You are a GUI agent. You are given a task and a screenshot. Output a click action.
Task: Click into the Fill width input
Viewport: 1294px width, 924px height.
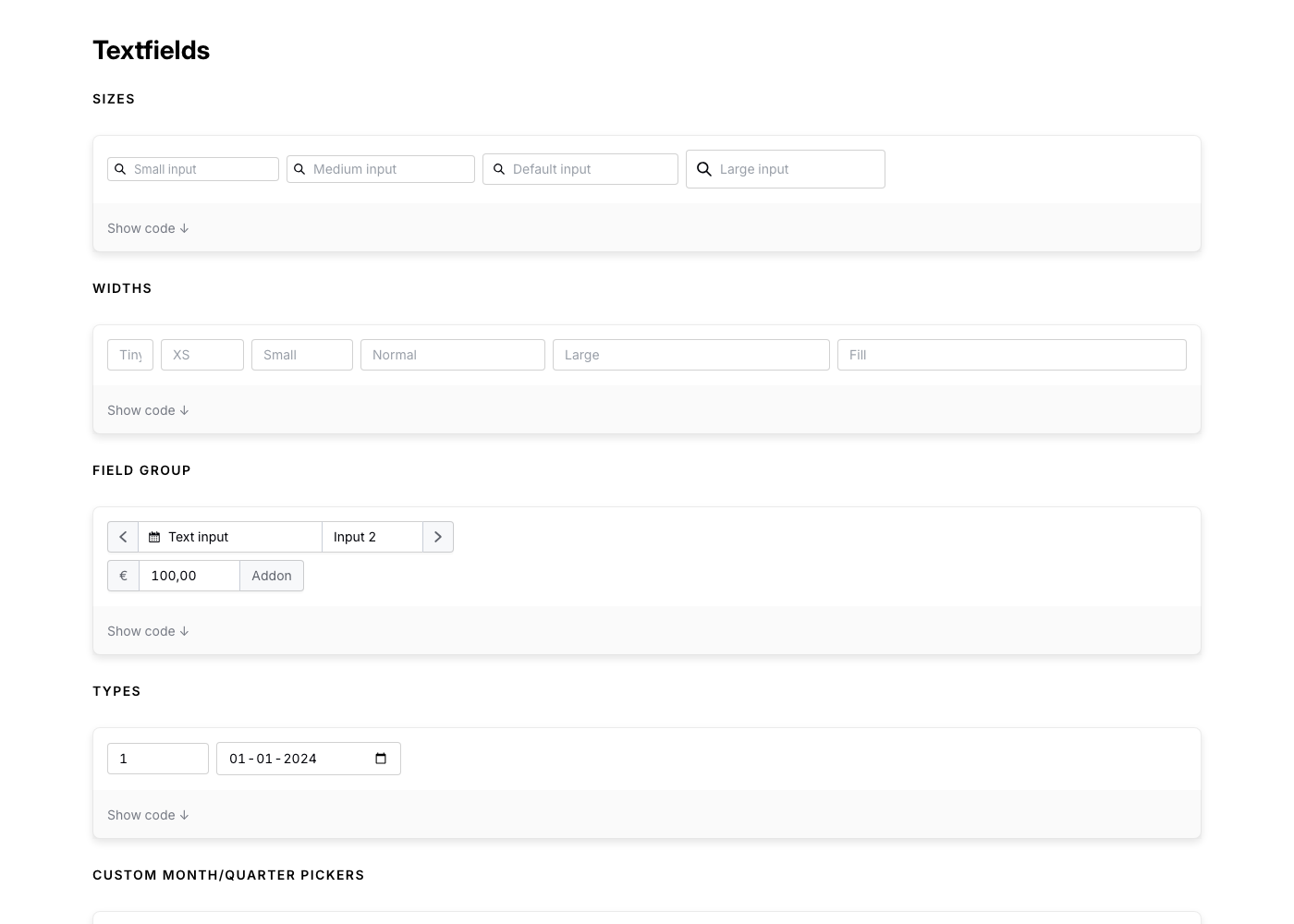tap(1011, 355)
